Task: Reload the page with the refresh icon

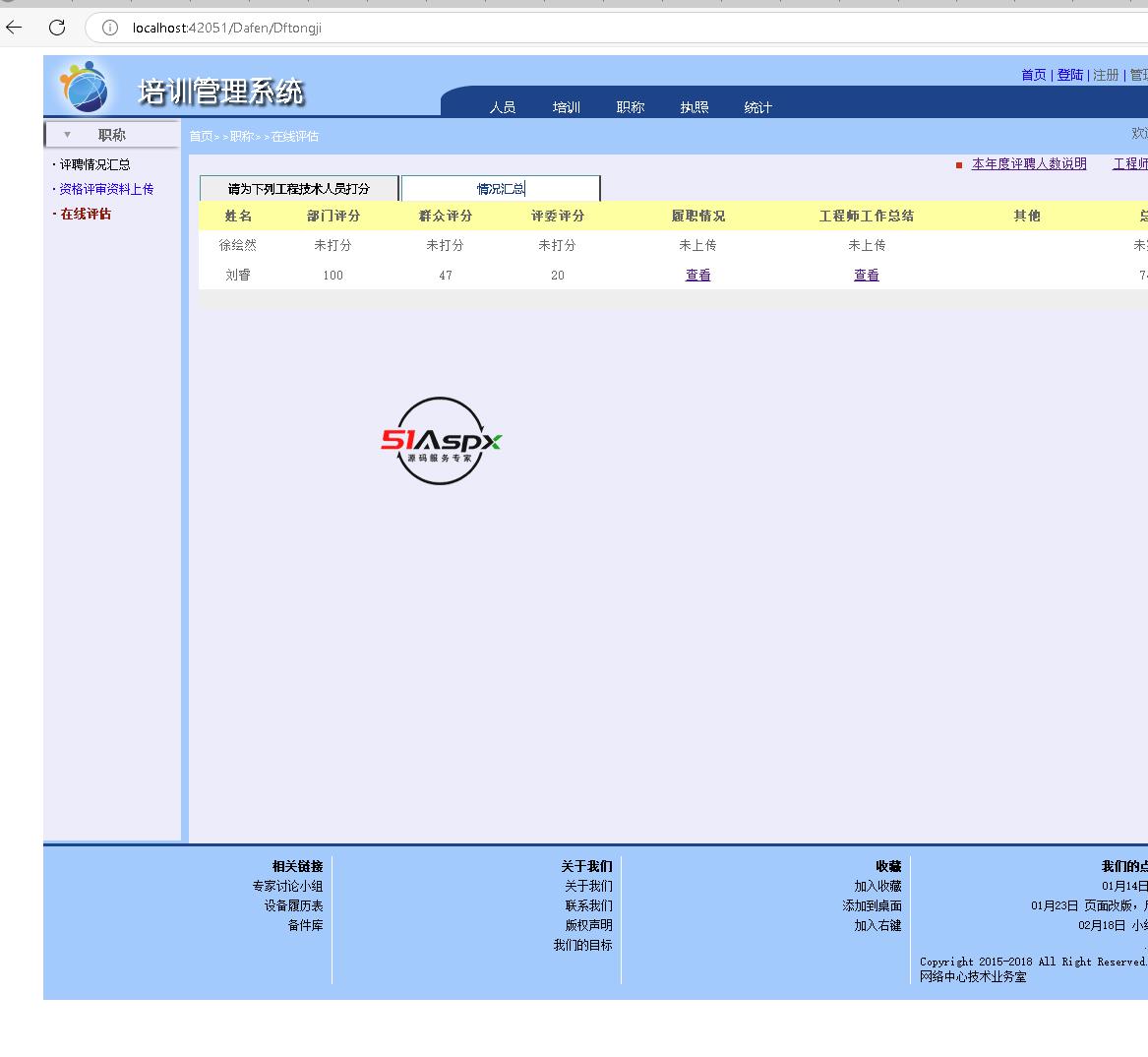Action: 57,28
